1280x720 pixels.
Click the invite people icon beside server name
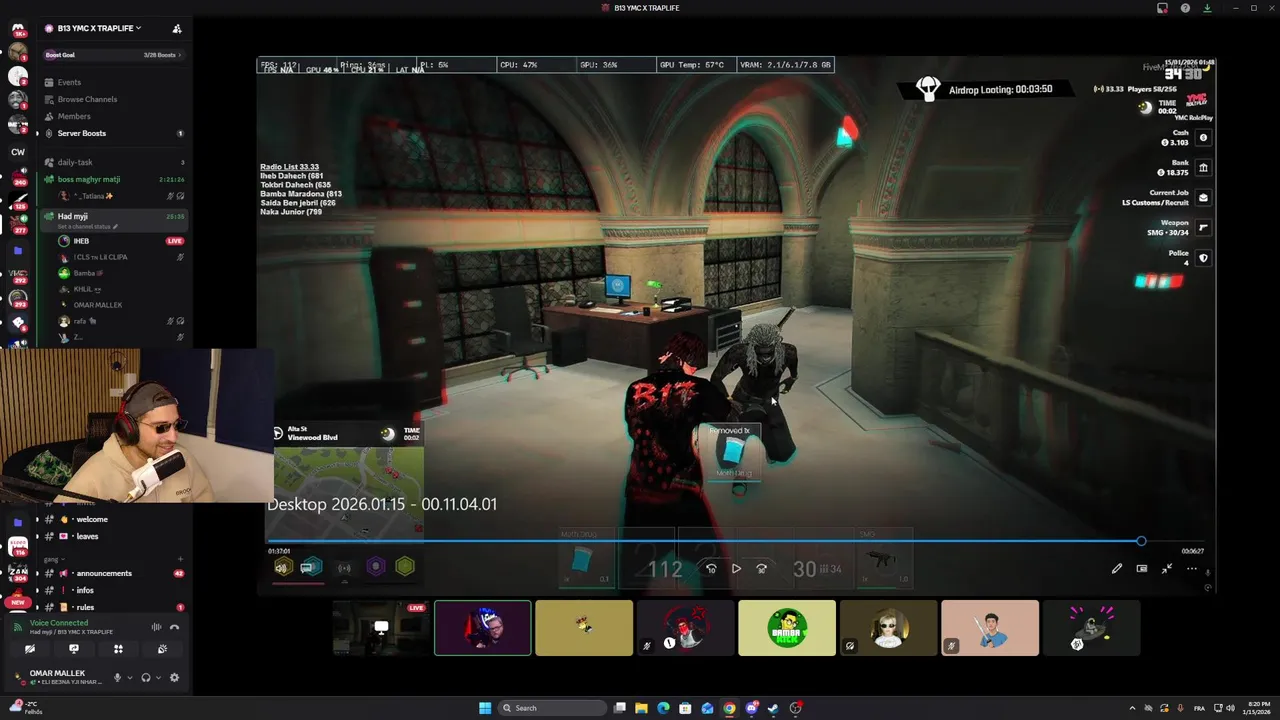pyautogui.click(x=177, y=28)
